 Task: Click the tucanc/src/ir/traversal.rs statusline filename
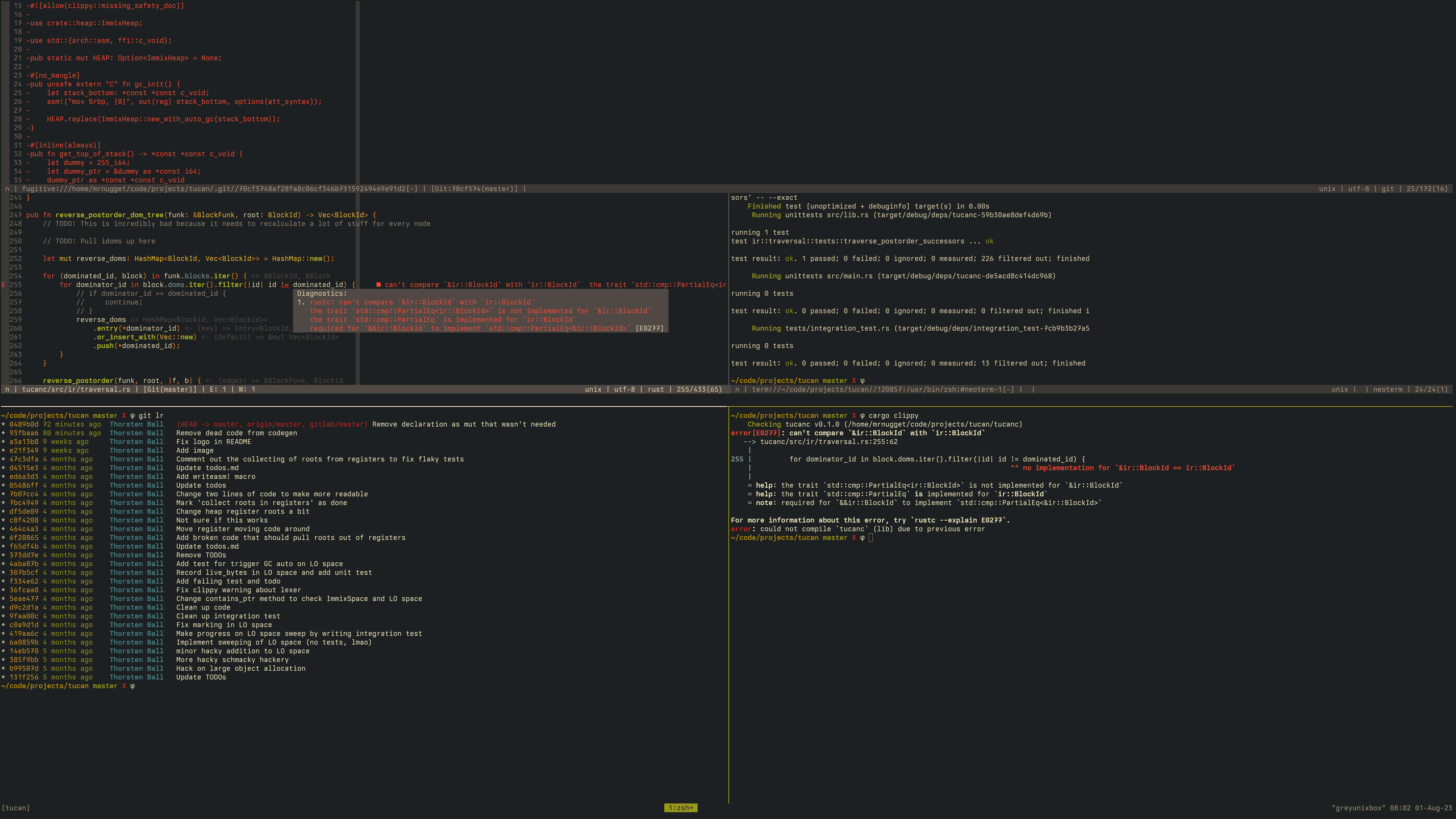[76, 389]
